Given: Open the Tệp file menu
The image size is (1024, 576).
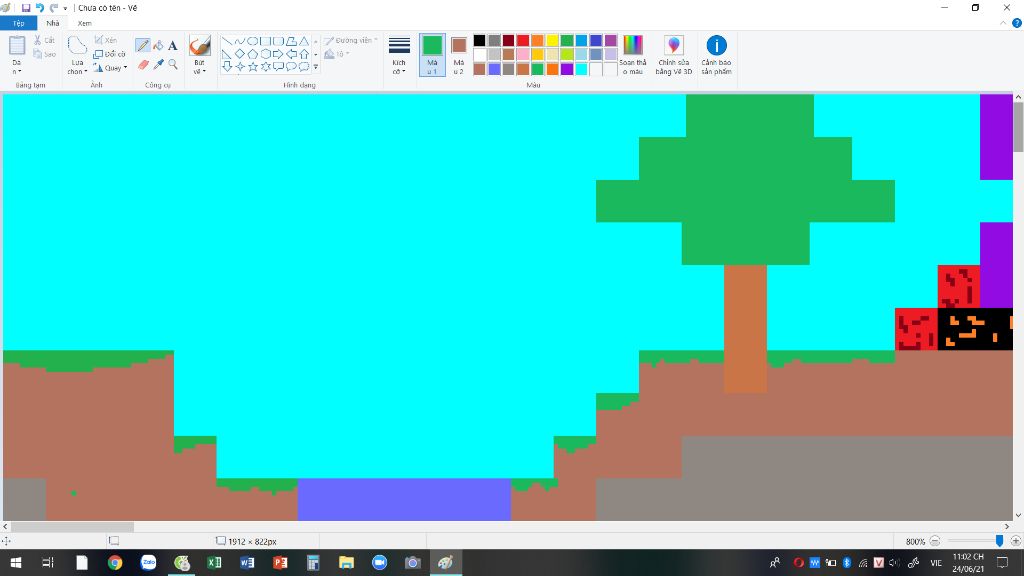Looking at the screenshot, I should pos(18,23).
